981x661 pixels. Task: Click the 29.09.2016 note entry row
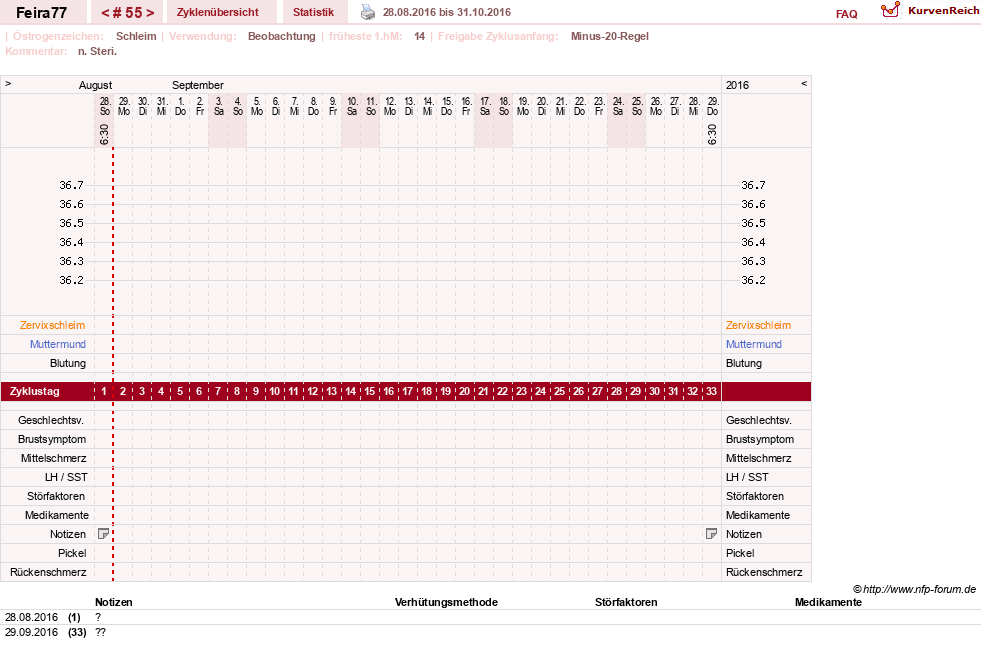click(490, 632)
